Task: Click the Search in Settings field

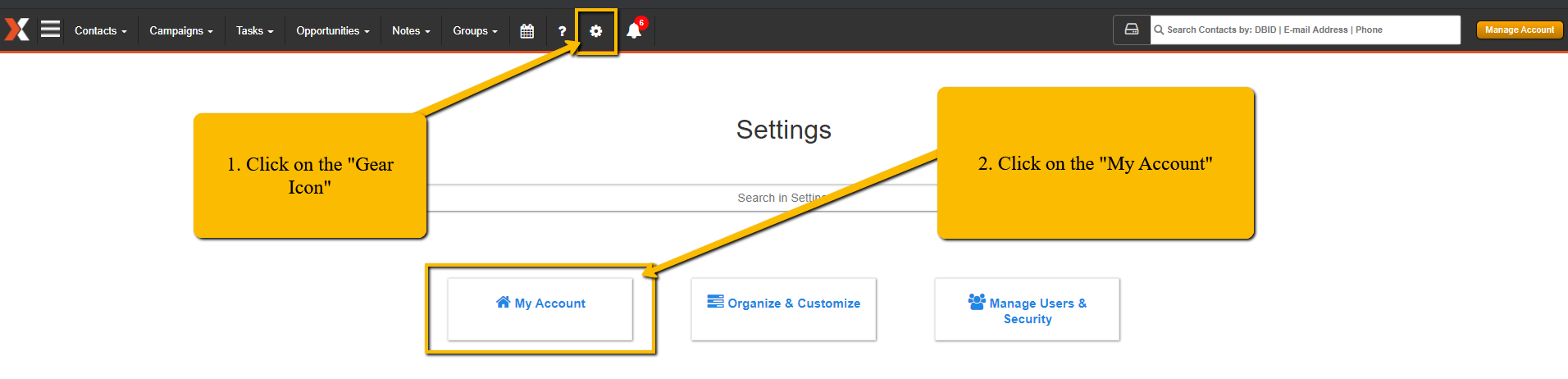Action: [x=783, y=198]
